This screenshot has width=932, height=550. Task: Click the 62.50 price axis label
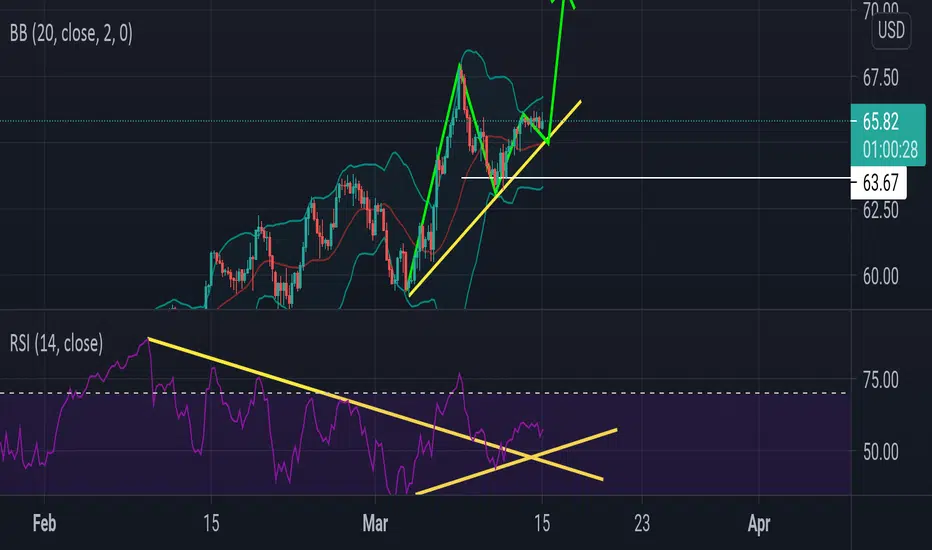point(880,209)
